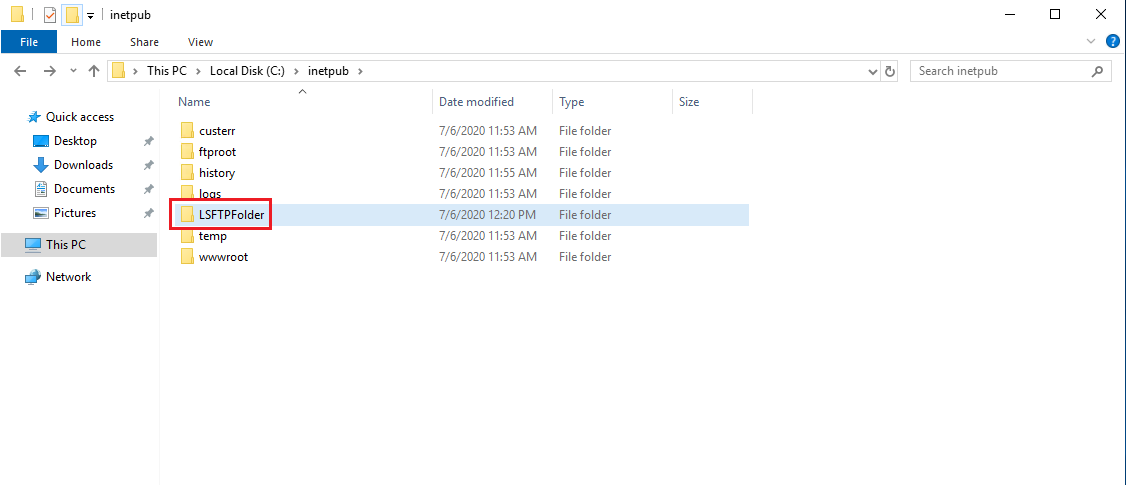Select the LSFTPFolder folder
Viewport: 1126px width, 485px height.
click(231, 215)
